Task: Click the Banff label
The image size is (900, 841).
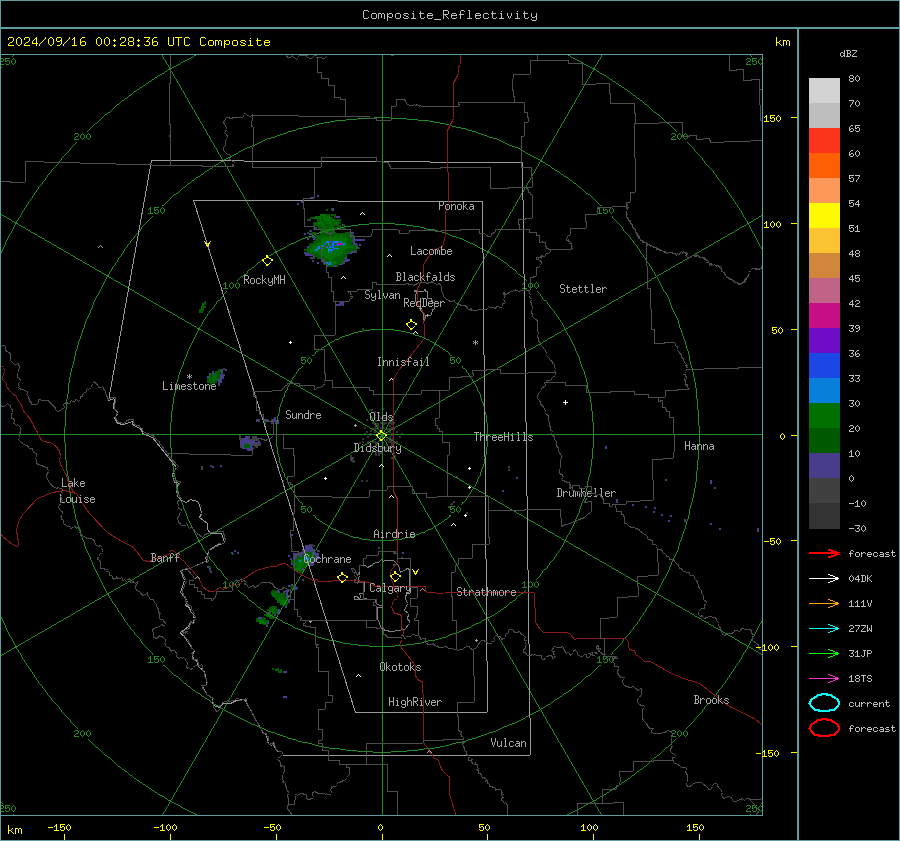Action: coord(165,557)
